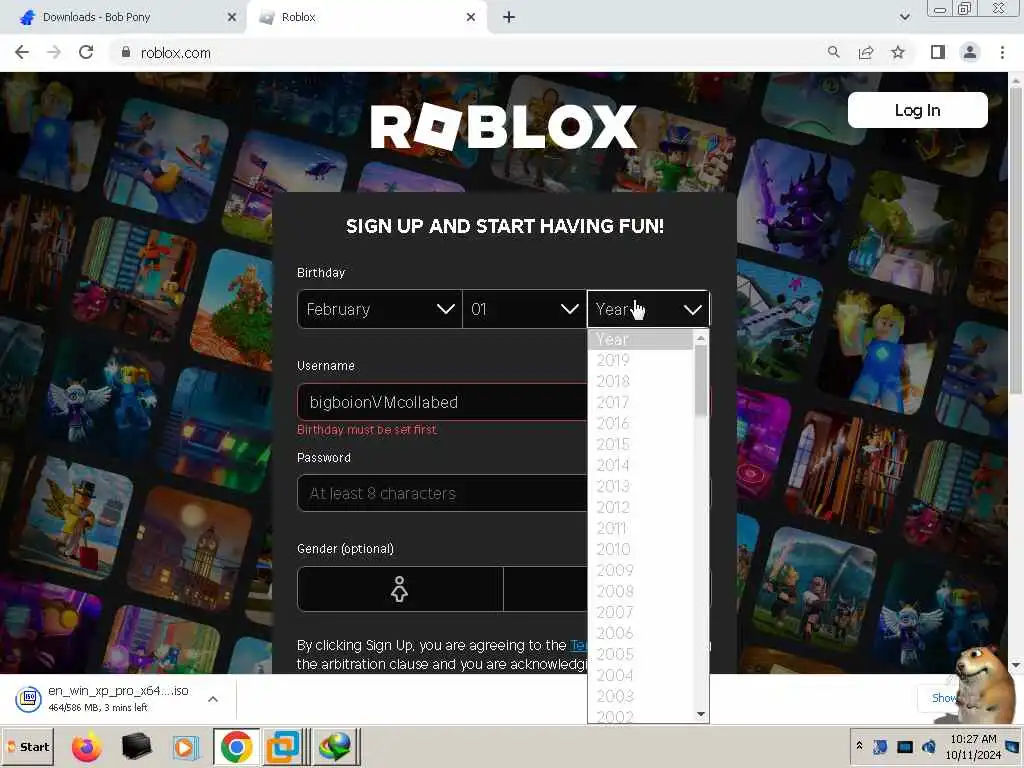Open the download manager globe taskbar icon
Viewport: 1024px width, 768px height.
[x=336, y=746]
